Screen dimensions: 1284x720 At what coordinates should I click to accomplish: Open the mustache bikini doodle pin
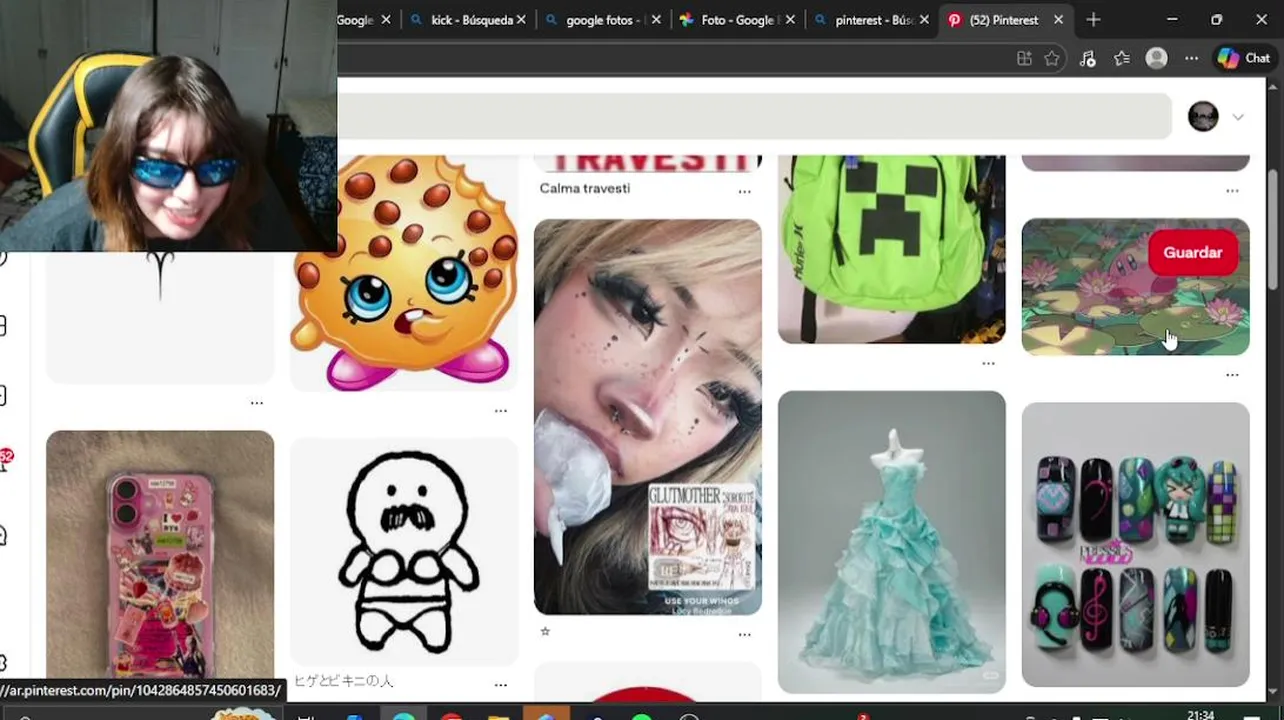pos(404,551)
